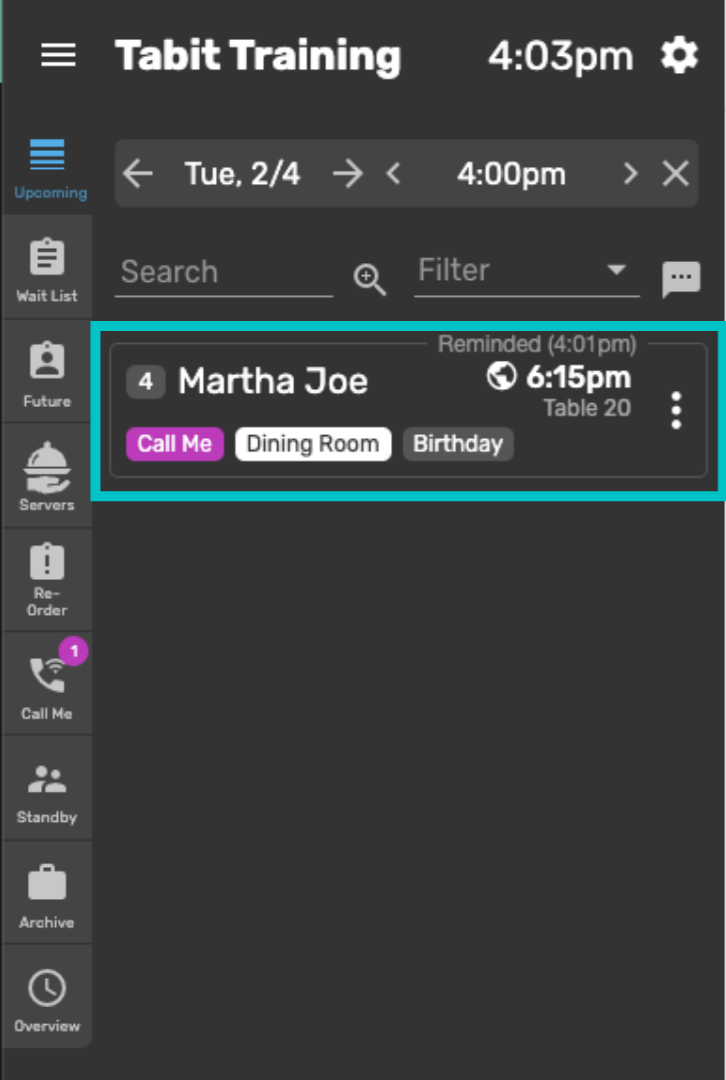Click the party size 4 badge
The image size is (726, 1080).
click(x=145, y=382)
